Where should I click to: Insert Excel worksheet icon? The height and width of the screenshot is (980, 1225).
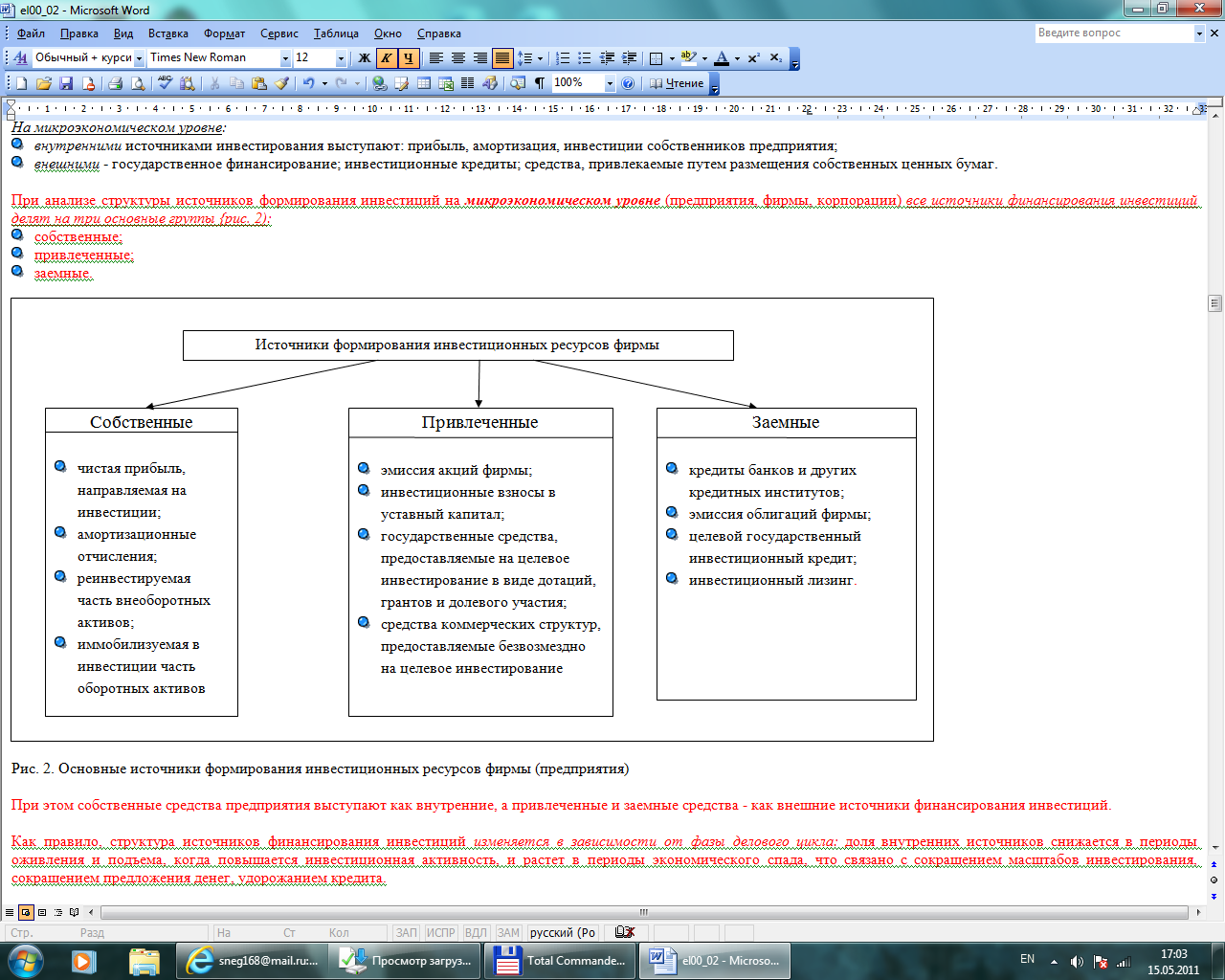coord(446,83)
